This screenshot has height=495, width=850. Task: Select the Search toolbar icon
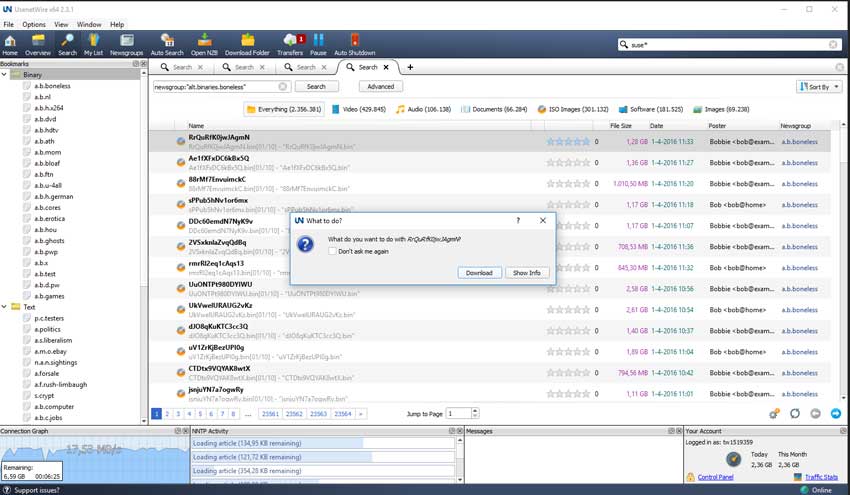(x=67, y=44)
